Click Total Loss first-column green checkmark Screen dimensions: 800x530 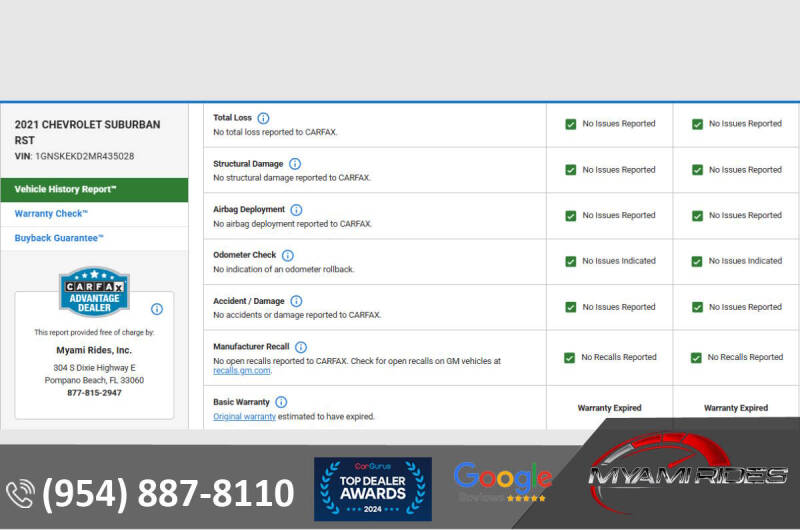[570, 124]
